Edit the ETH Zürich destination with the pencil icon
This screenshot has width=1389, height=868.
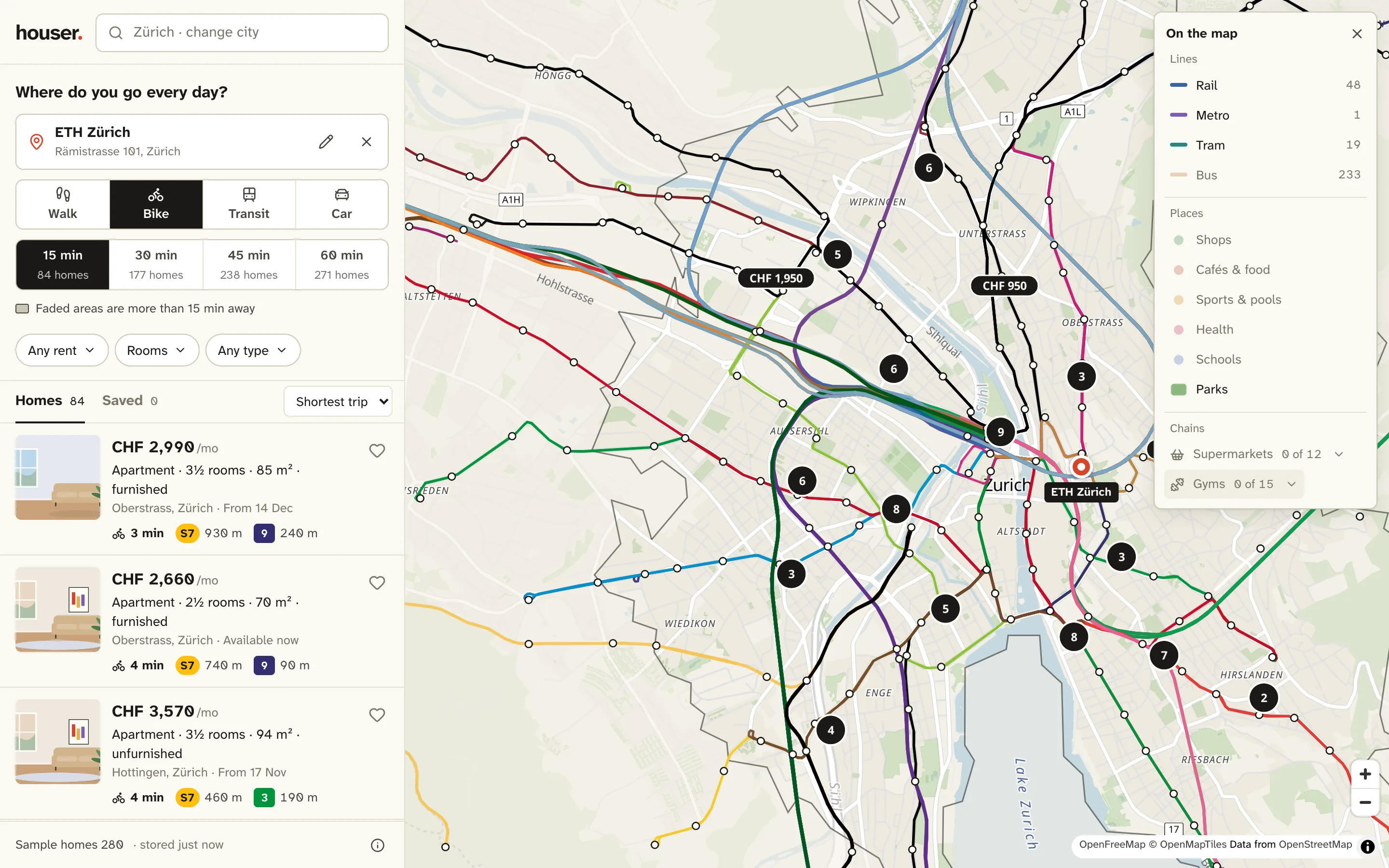point(326,141)
